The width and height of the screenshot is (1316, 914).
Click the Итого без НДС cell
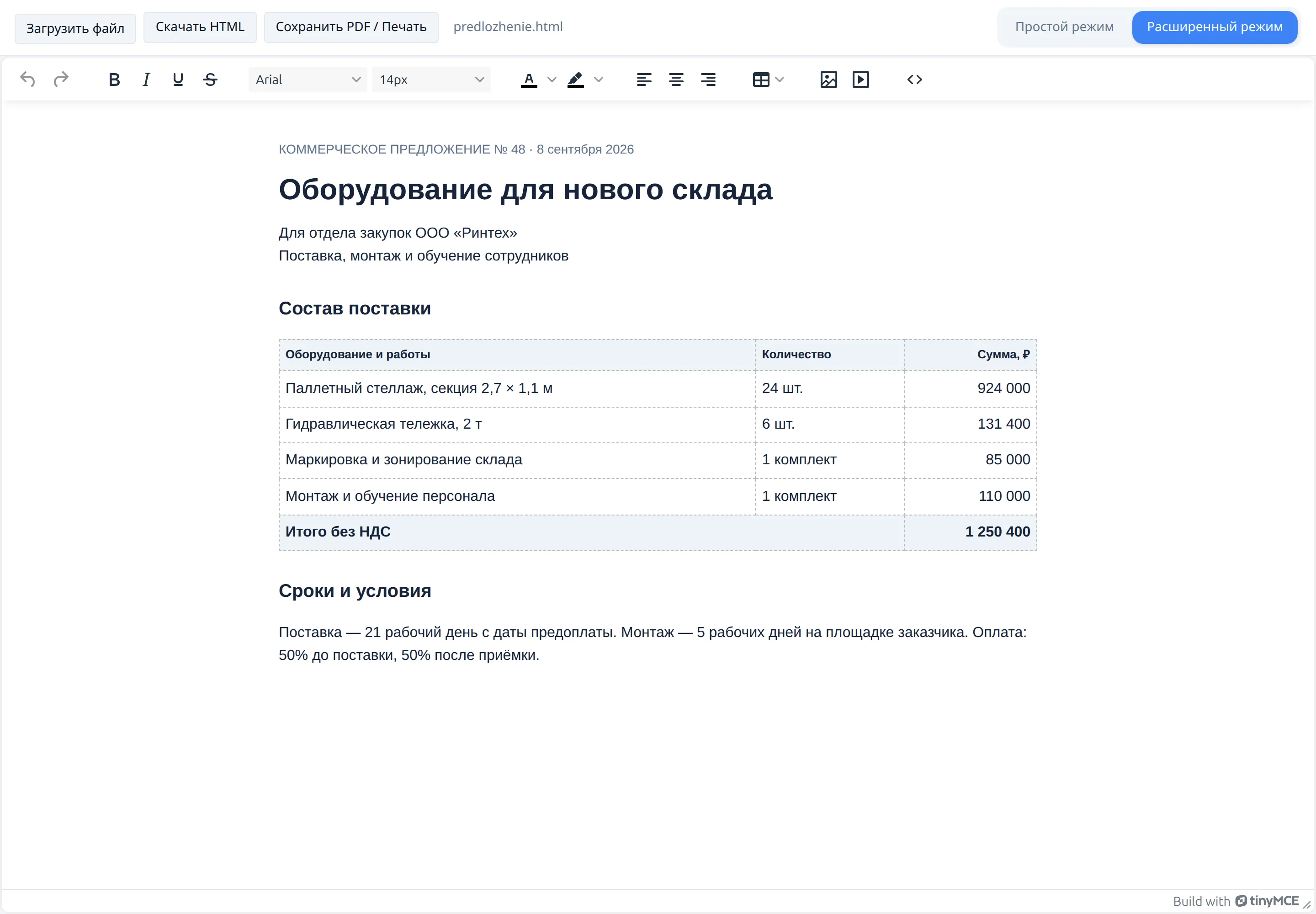pyautogui.click(x=591, y=532)
